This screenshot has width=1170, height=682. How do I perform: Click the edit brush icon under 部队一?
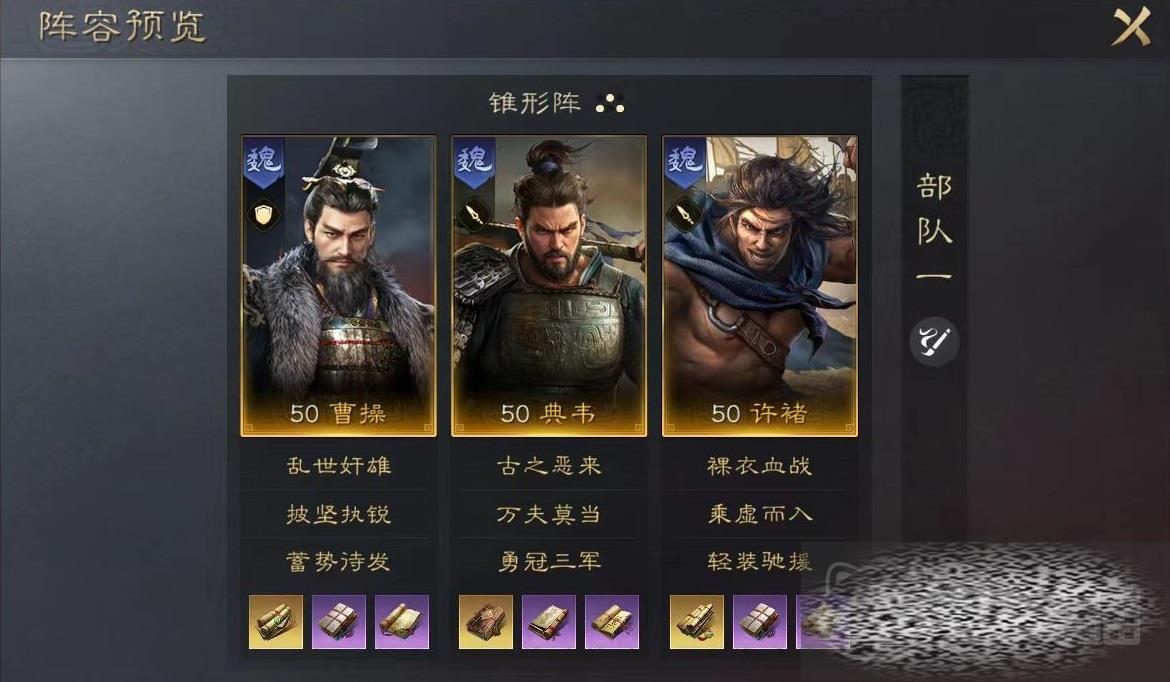[934, 342]
